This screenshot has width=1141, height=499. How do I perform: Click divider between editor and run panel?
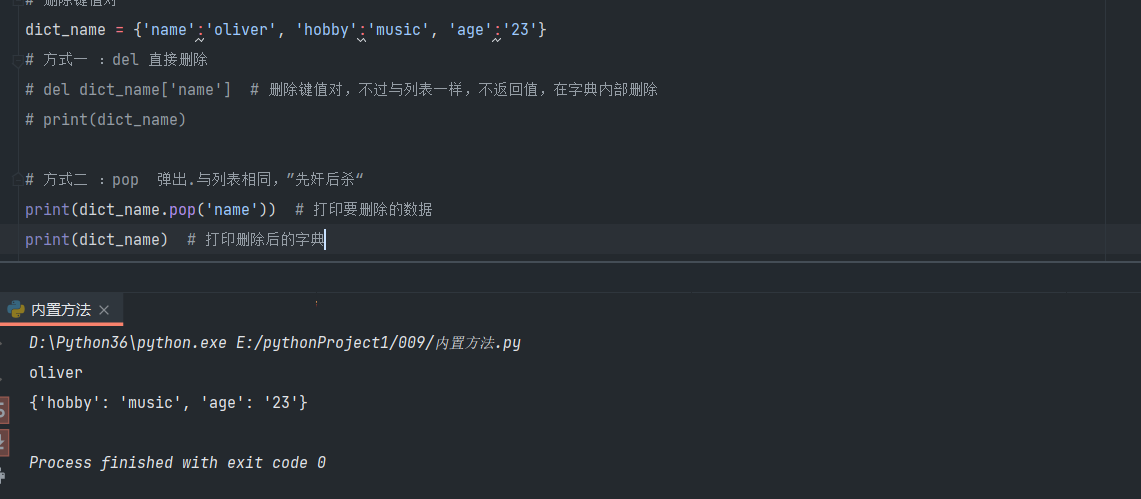tap(570, 262)
